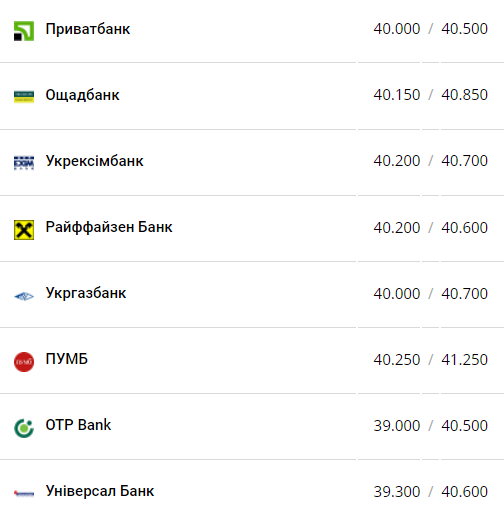504x521 pixels.
Task: Select the Укрексімбанк row name
Action: (94, 161)
